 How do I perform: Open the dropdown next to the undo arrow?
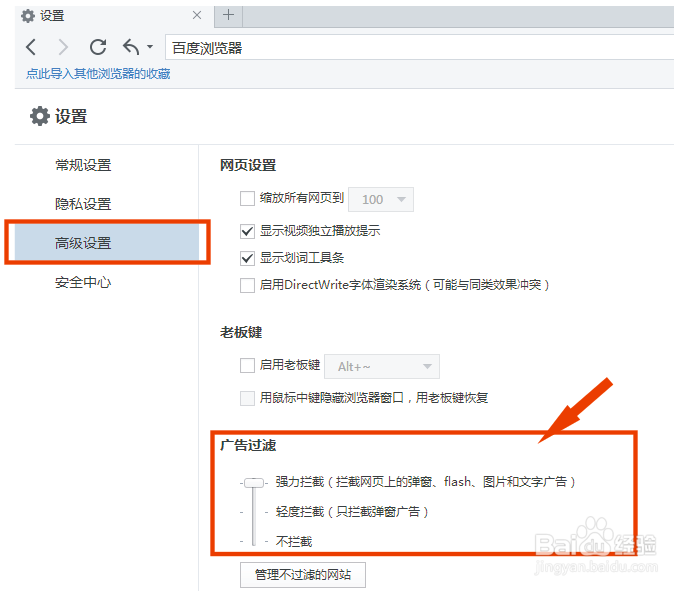point(150,46)
